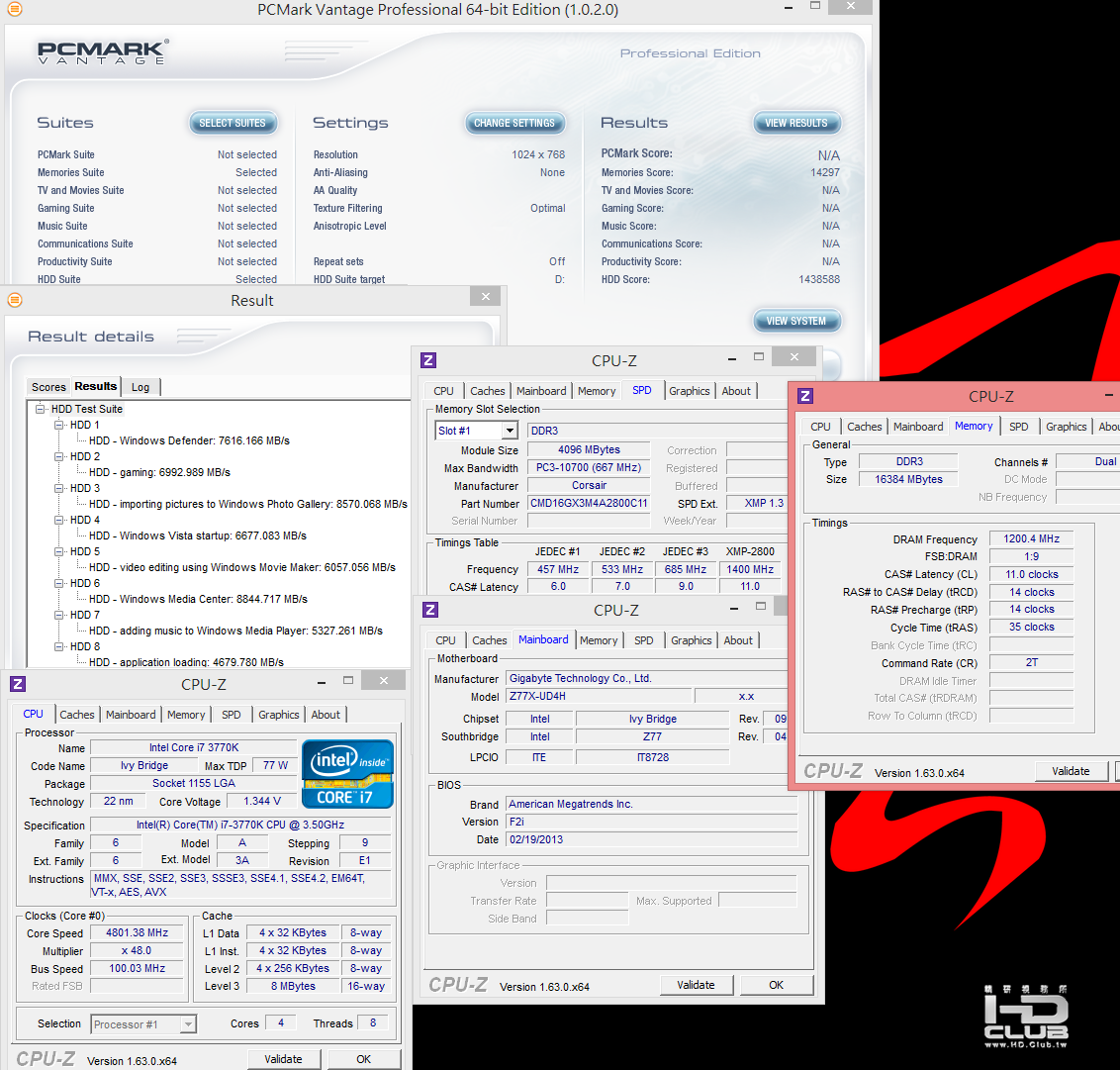This screenshot has width=1120, height=1070.
Task: Open the Processor #1 selection dropdown
Action: [188, 1024]
